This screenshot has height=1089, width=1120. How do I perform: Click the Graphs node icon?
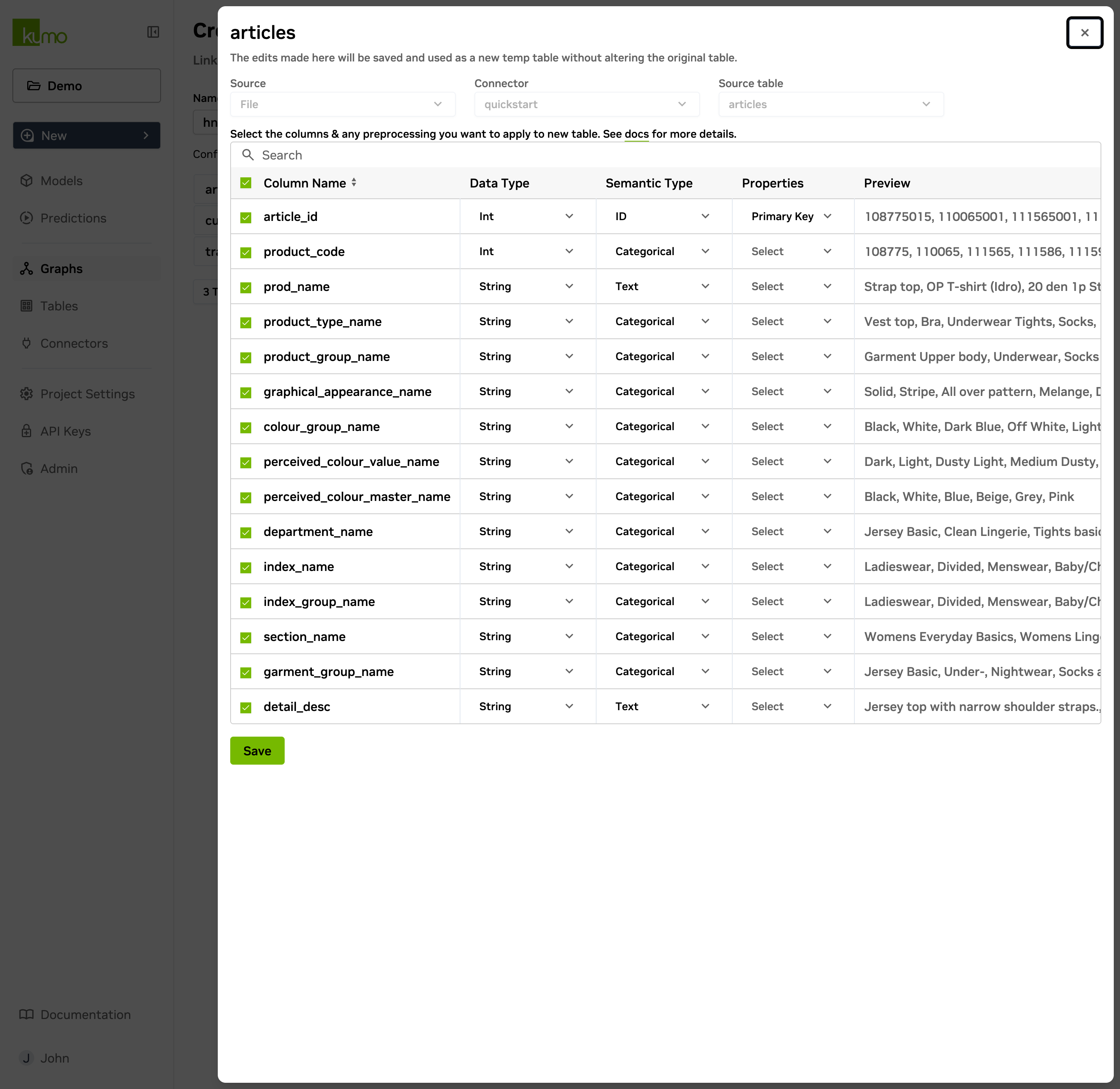(26, 269)
